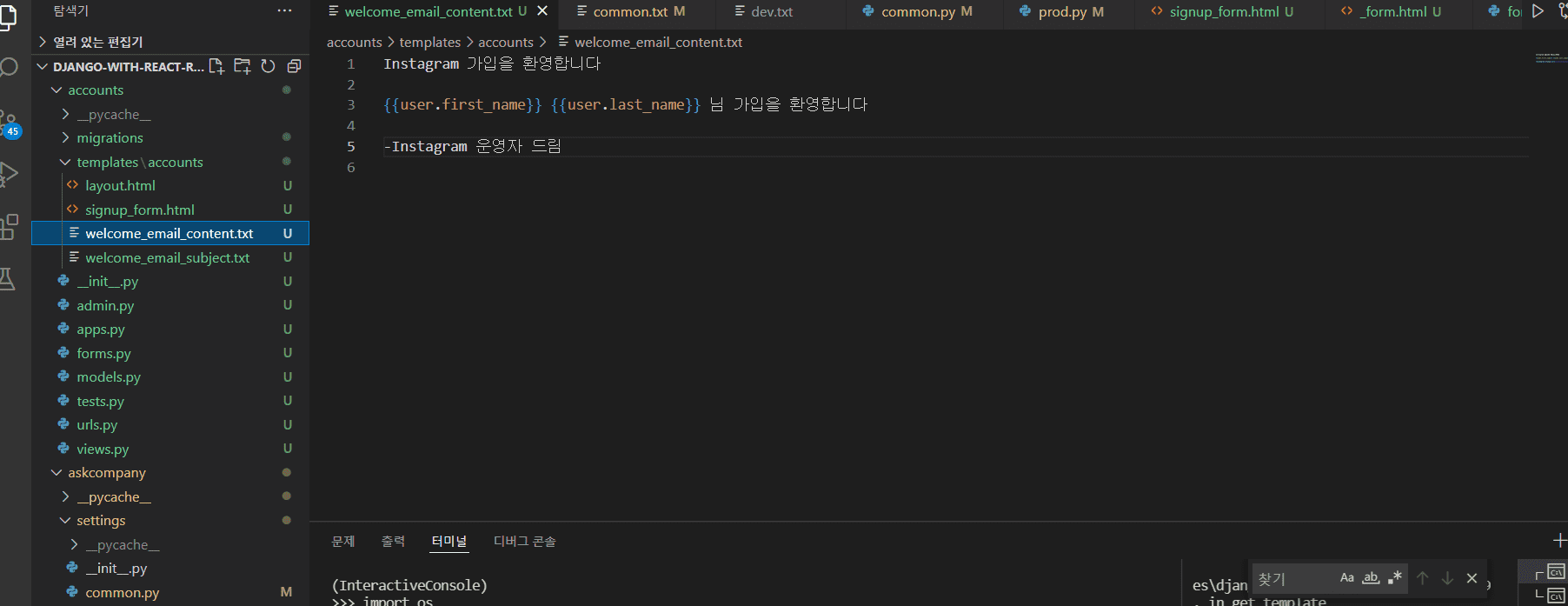Click the editor minimap preview

point(1550,58)
